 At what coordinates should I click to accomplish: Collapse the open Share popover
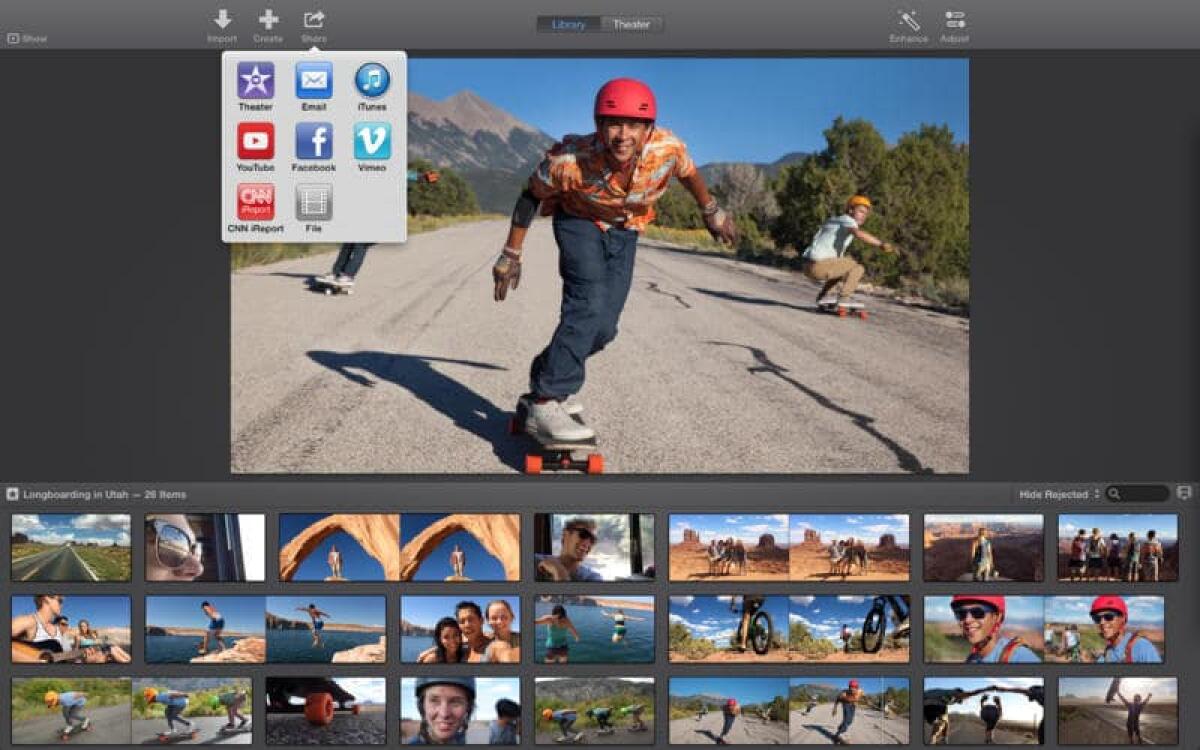point(312,22)
